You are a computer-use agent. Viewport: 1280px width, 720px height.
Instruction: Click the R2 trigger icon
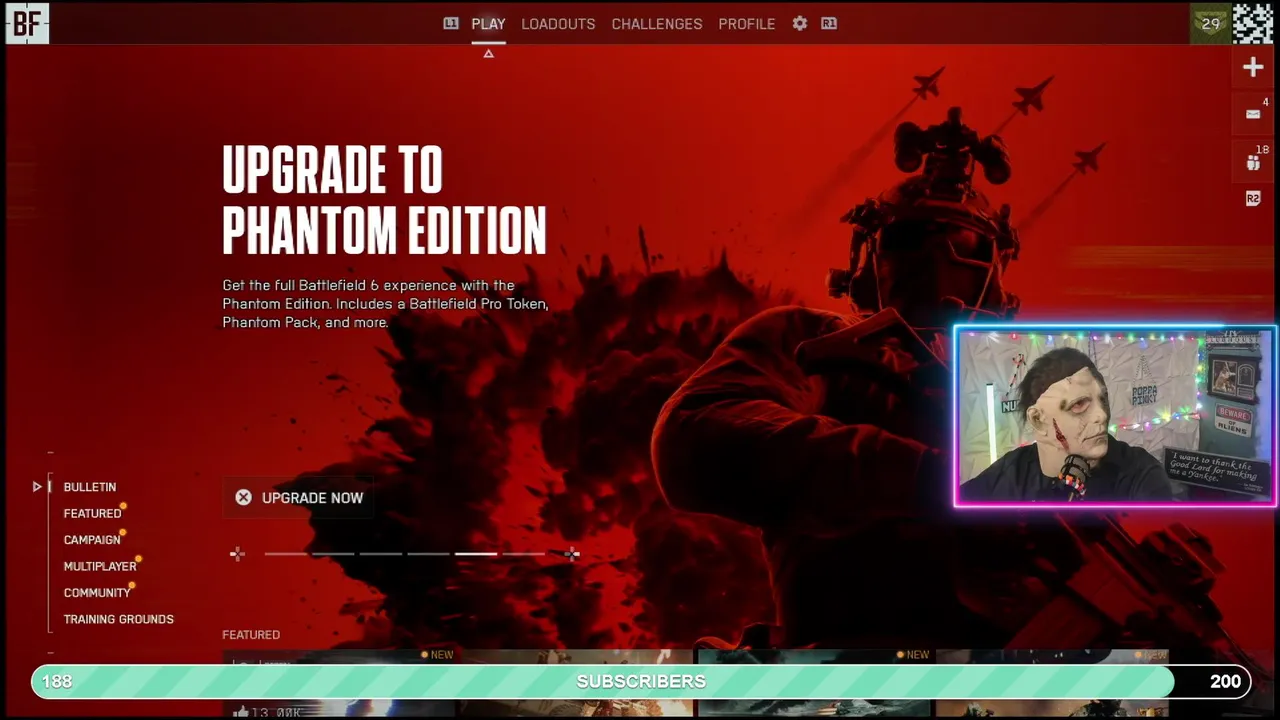pos(1253,199)
